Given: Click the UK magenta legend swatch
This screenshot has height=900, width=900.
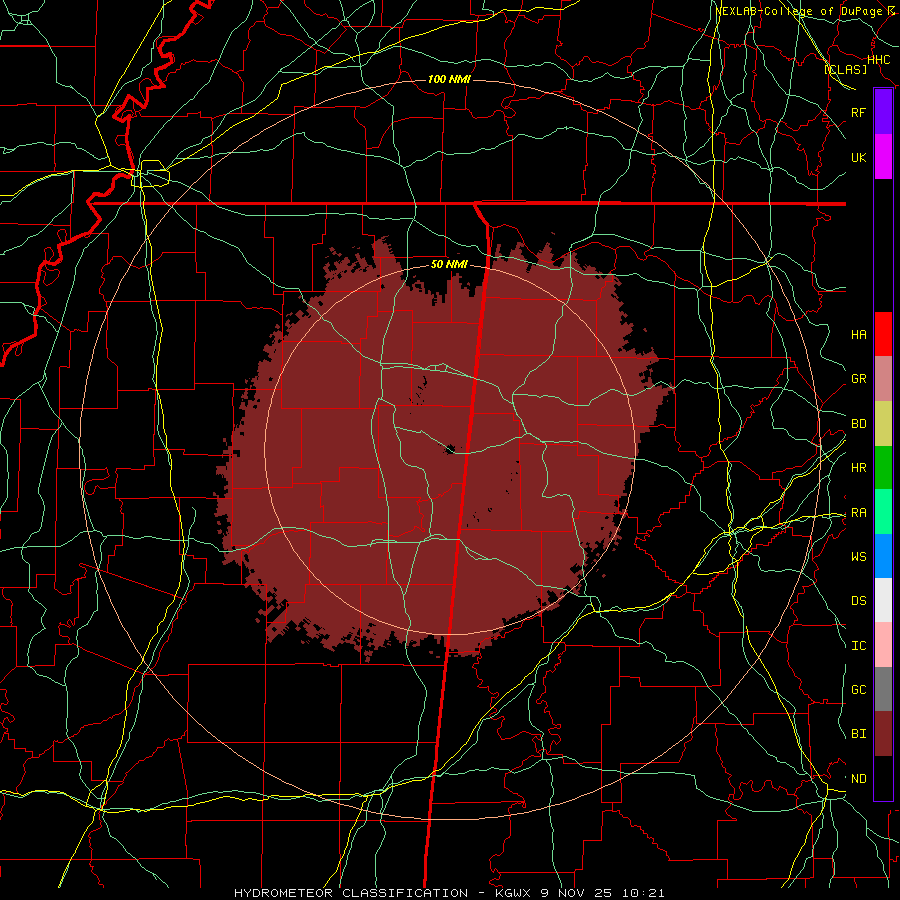Looking at the screenshot, I should pyautogui.click(x=883, y=157).
